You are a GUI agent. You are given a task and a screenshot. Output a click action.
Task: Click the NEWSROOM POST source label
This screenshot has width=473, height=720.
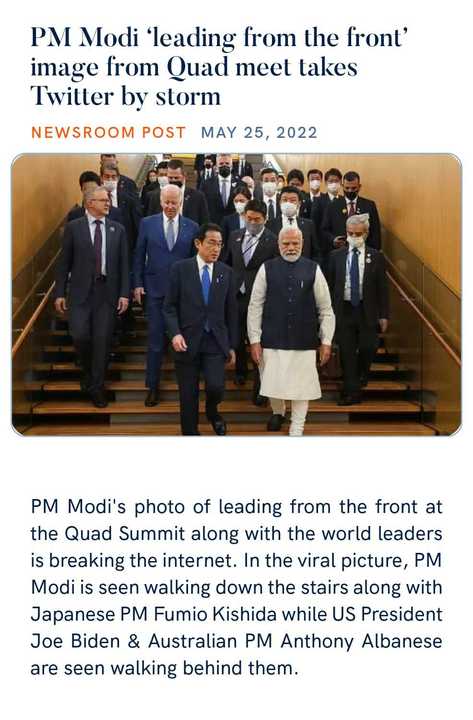pos(108,133)
